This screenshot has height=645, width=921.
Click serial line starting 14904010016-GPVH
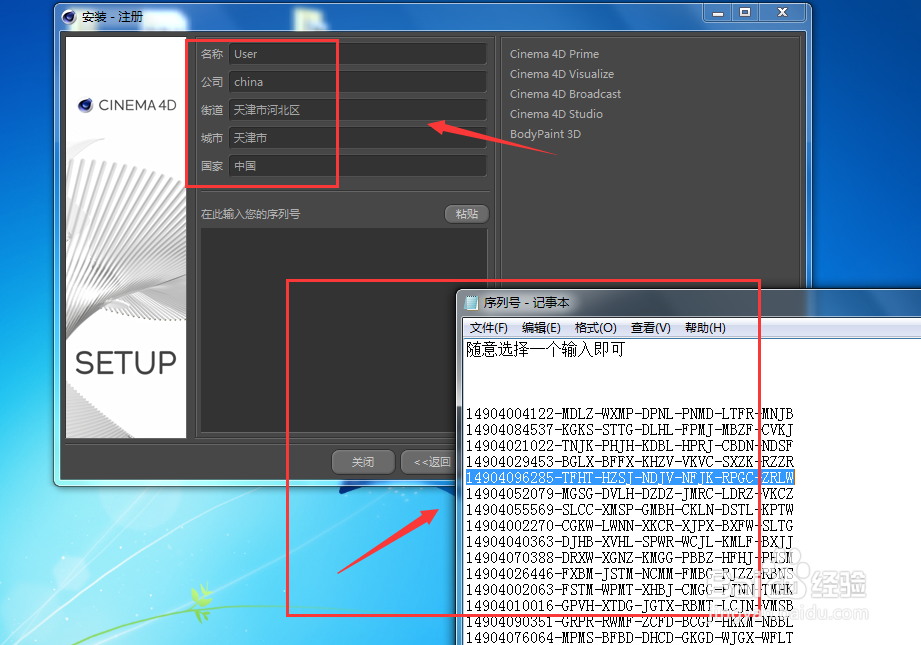tap(630, 605)
